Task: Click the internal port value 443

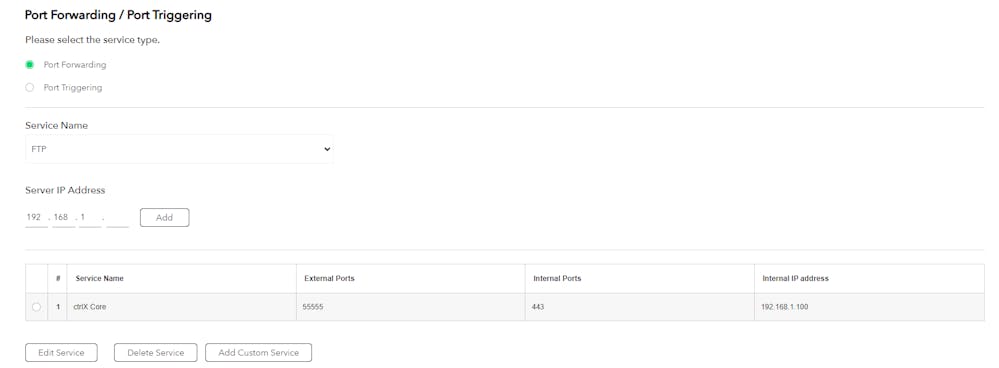Action: pyautogui.click(x=538, y=307)
